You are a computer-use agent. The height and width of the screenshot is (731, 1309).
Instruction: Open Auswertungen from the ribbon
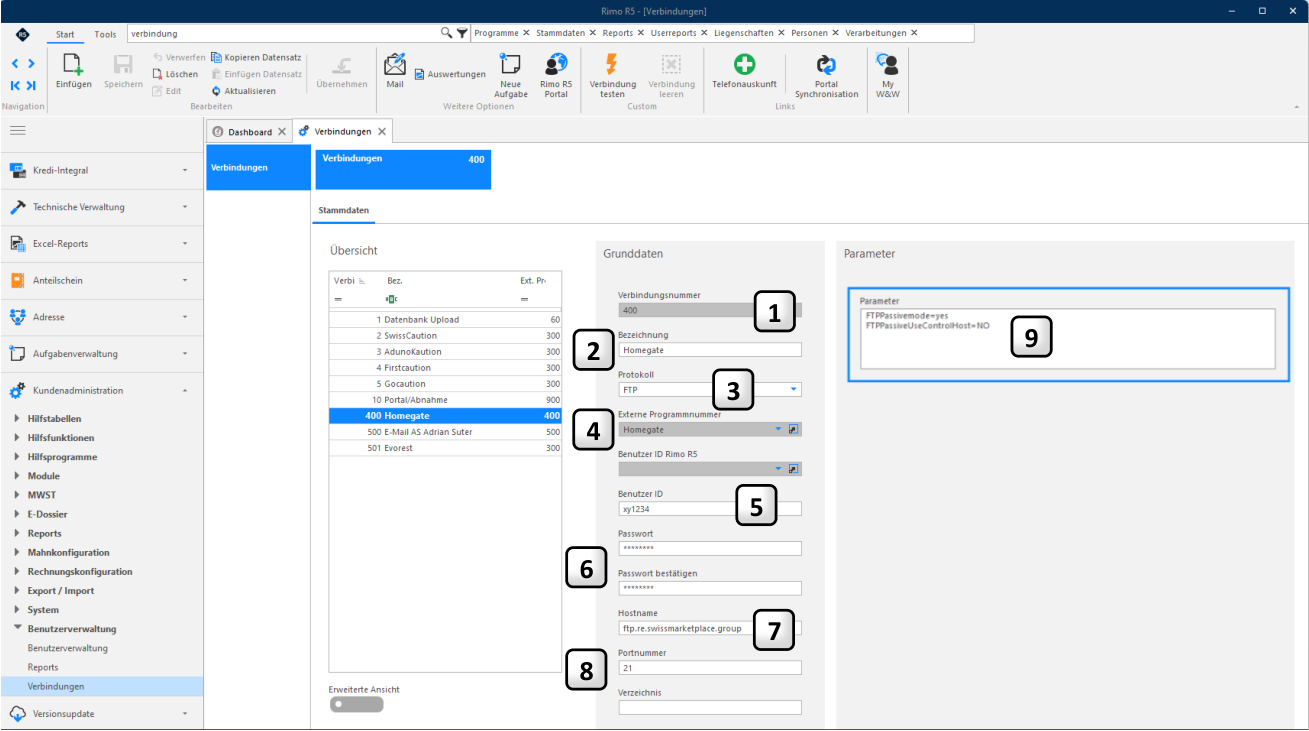click(450, 74)
